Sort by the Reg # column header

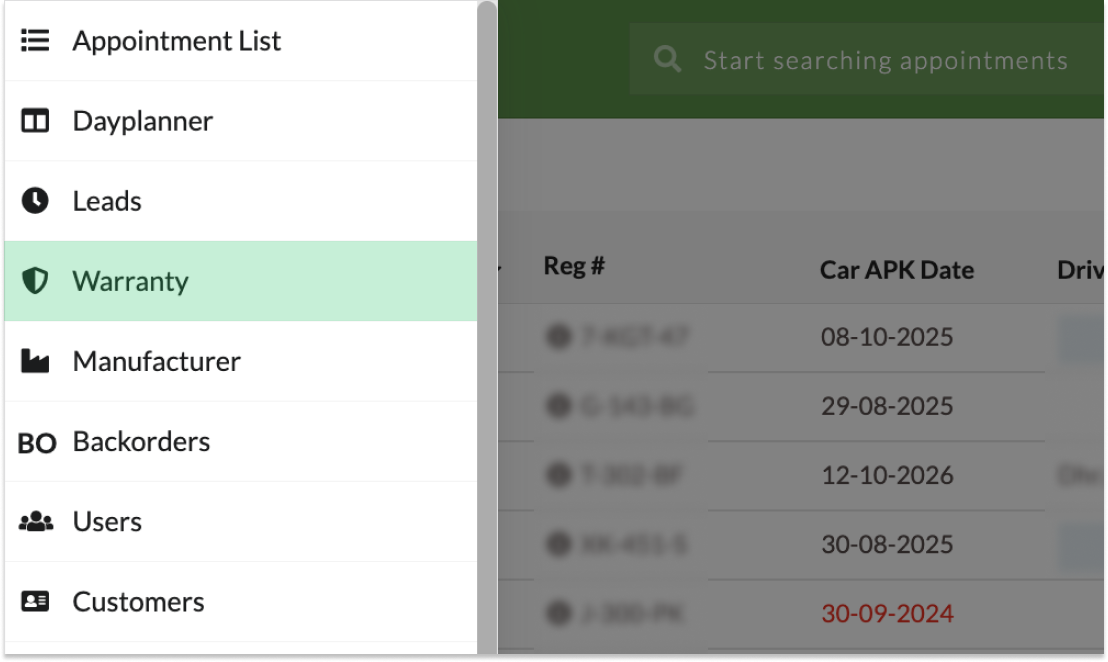[574, 266]
